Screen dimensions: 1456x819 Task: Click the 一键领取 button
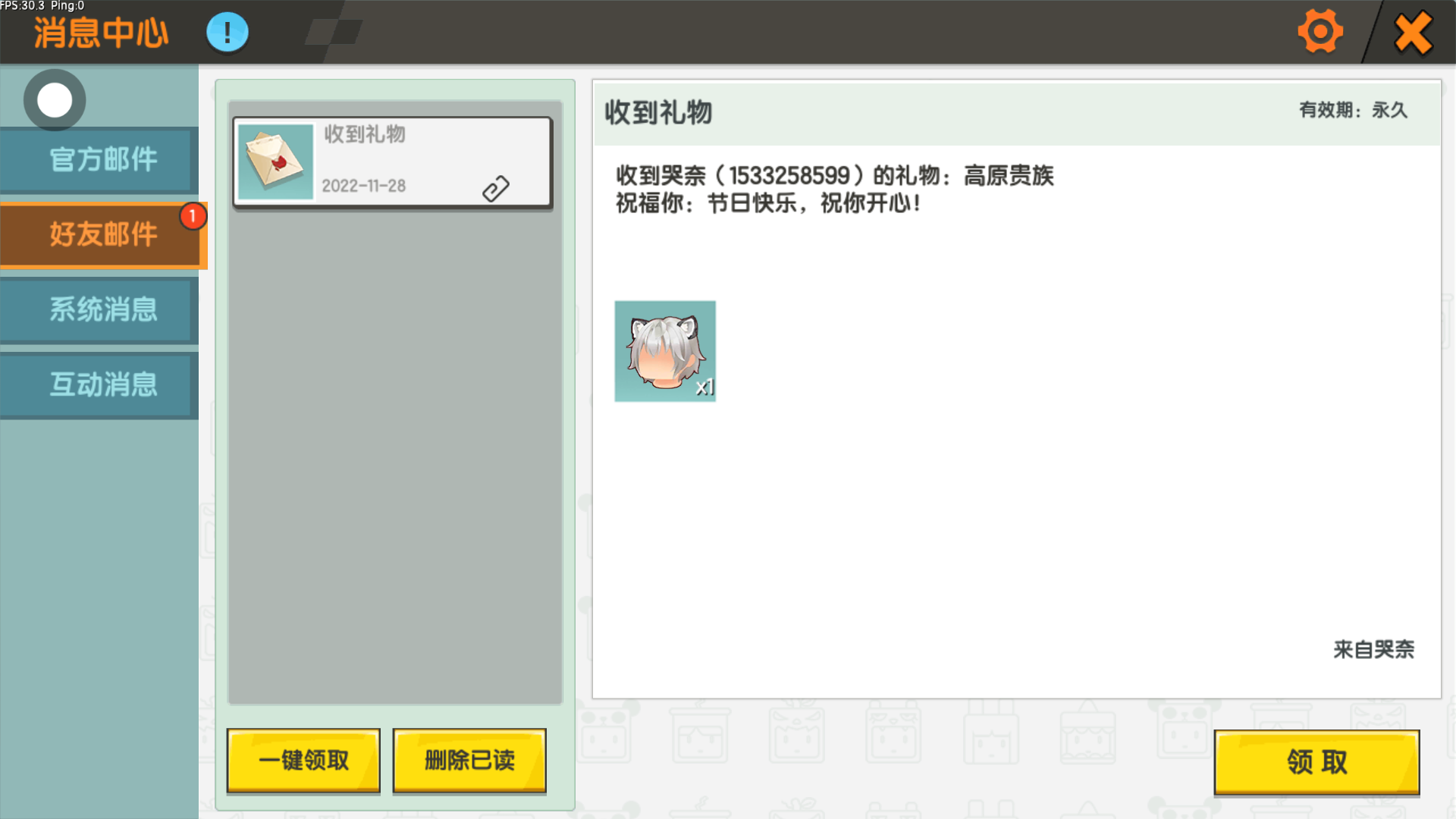pyautogui.click(x=303, y=761)
